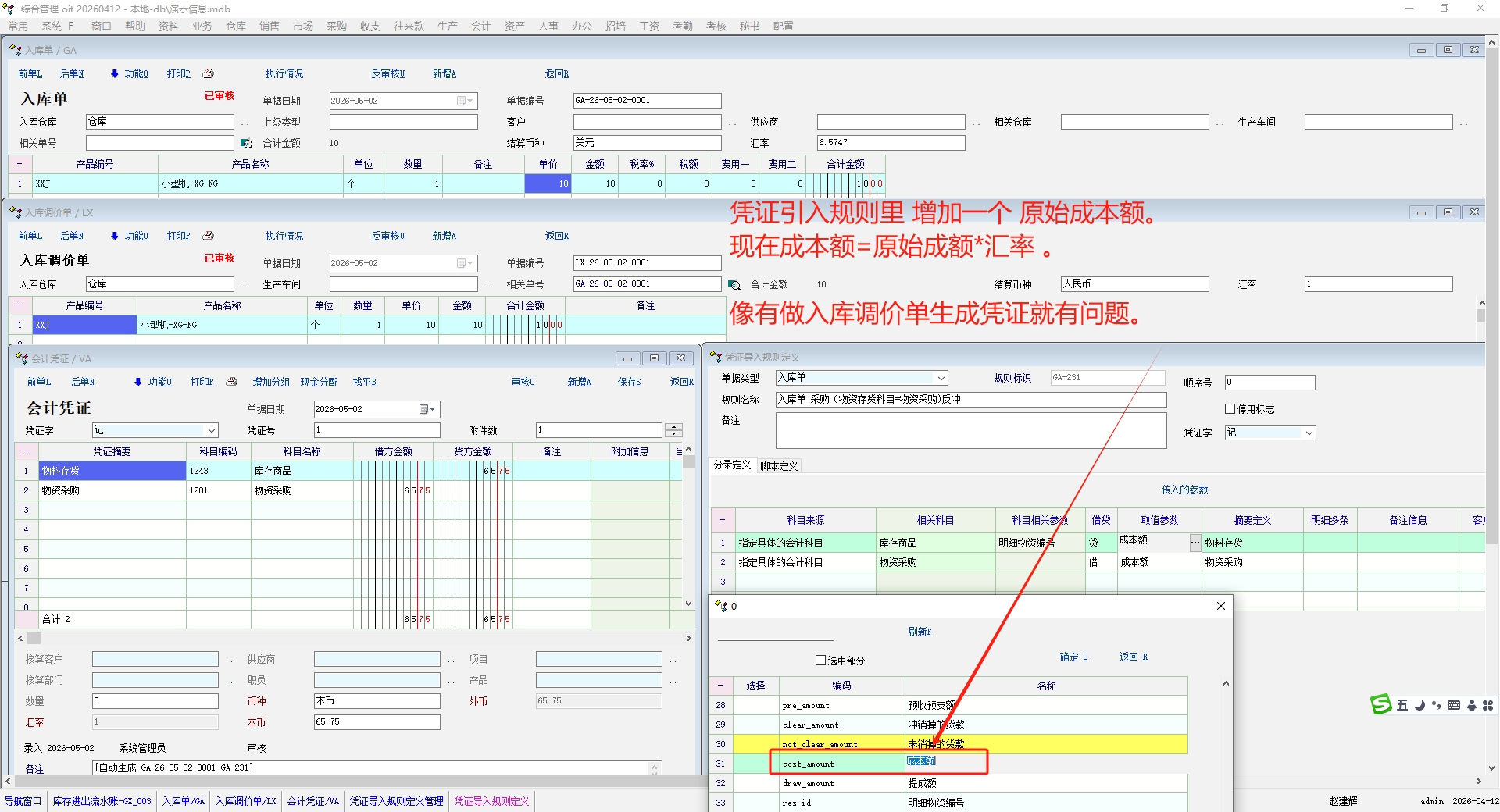Screen dimensions: 1500x812
Task: Toggle the 停用标志 checkbox
Action: point(1230,408)
